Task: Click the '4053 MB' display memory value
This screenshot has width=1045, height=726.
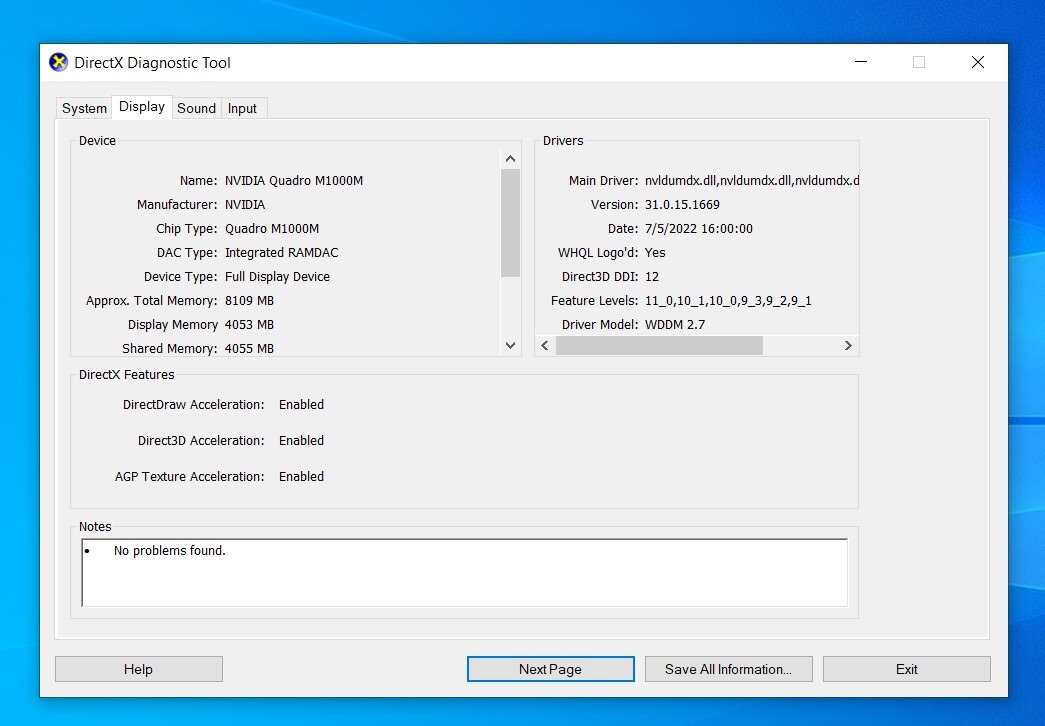Action: [x=249, y=325]
